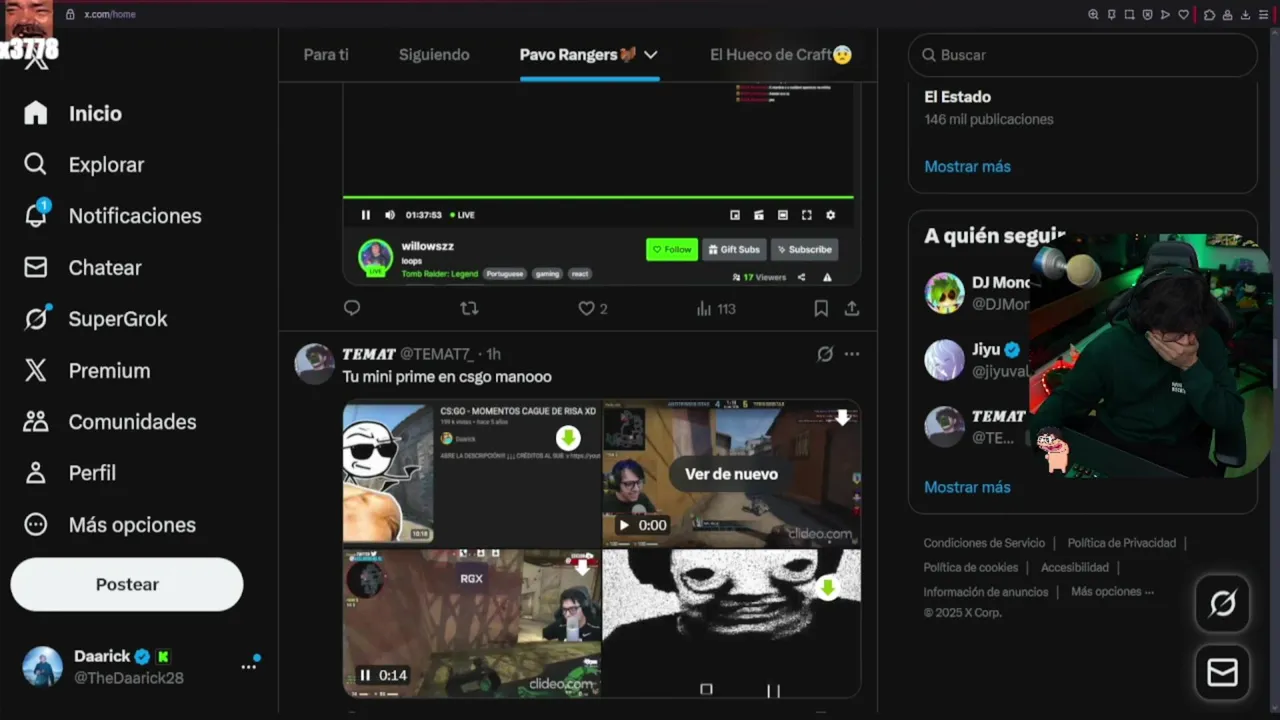Click the browser heart favorites icon

tap(1184, 14)
